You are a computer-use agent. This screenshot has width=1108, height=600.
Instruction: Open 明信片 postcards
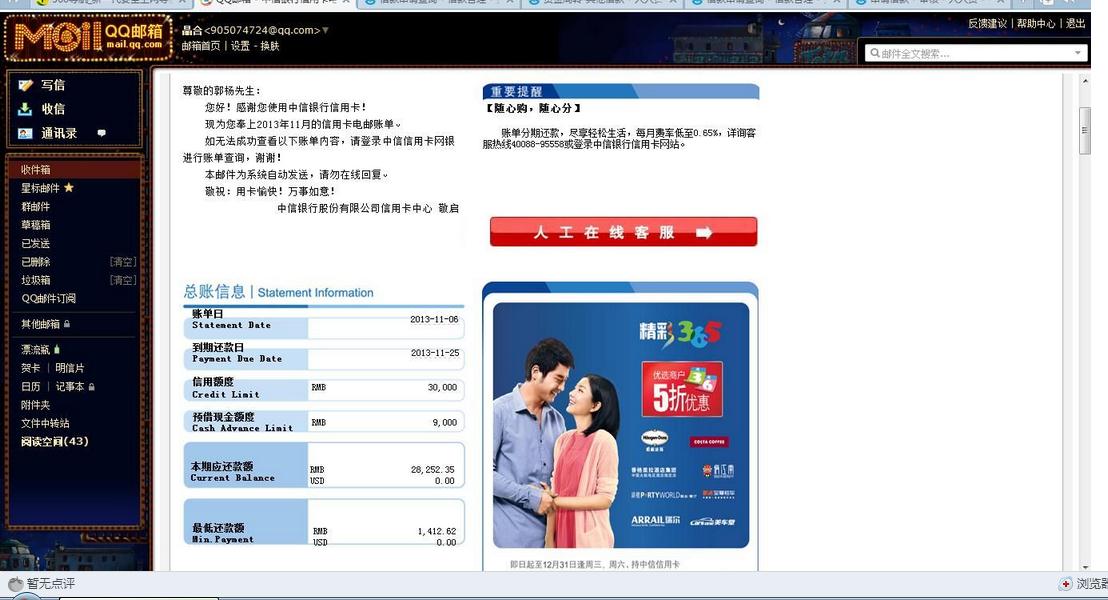click(x=69, y=367)
